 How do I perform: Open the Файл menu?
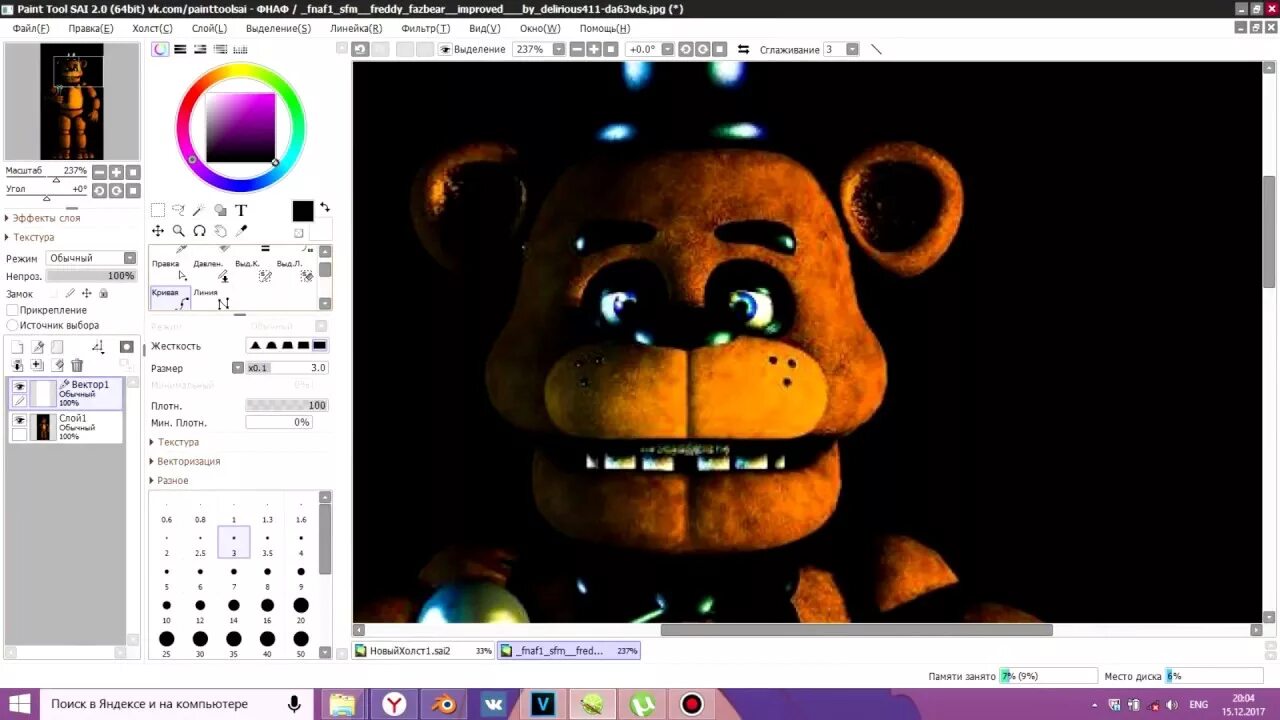[x=31, y=29]
